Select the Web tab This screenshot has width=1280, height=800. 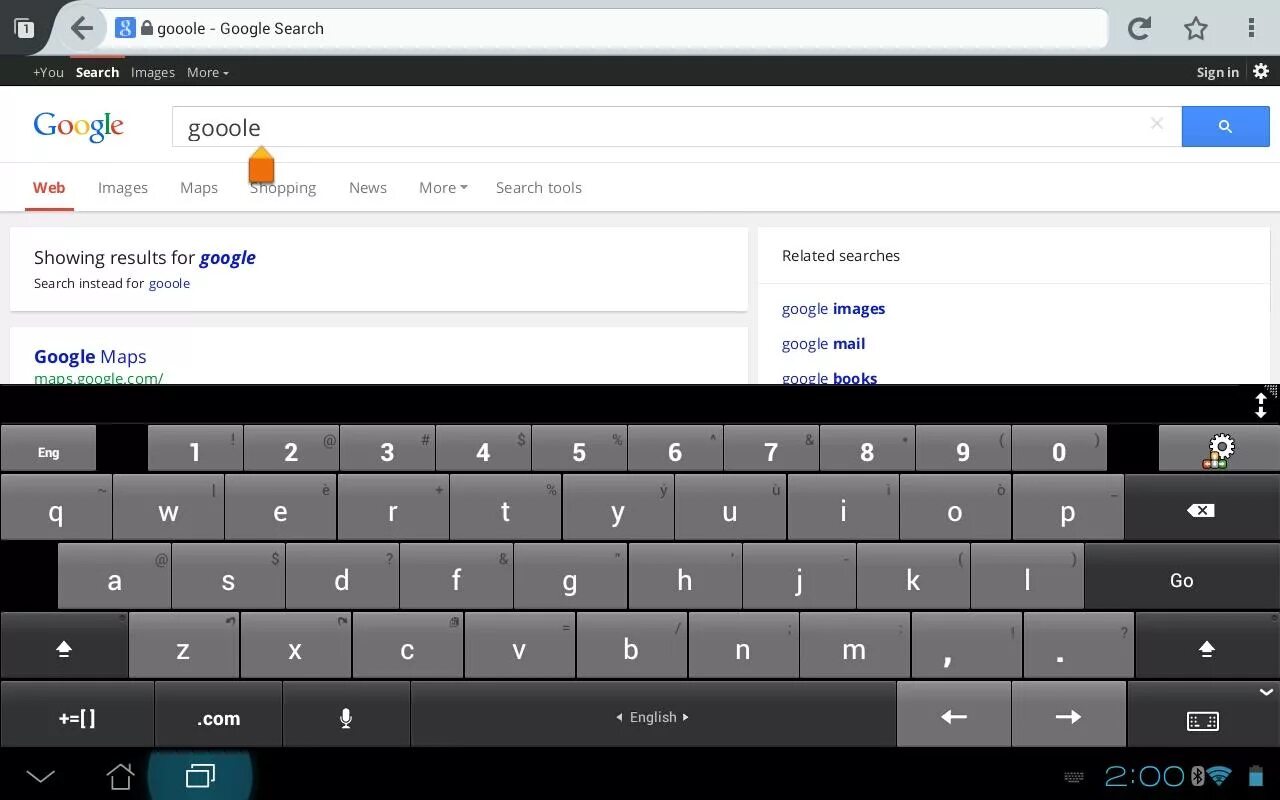coord(49,187)
